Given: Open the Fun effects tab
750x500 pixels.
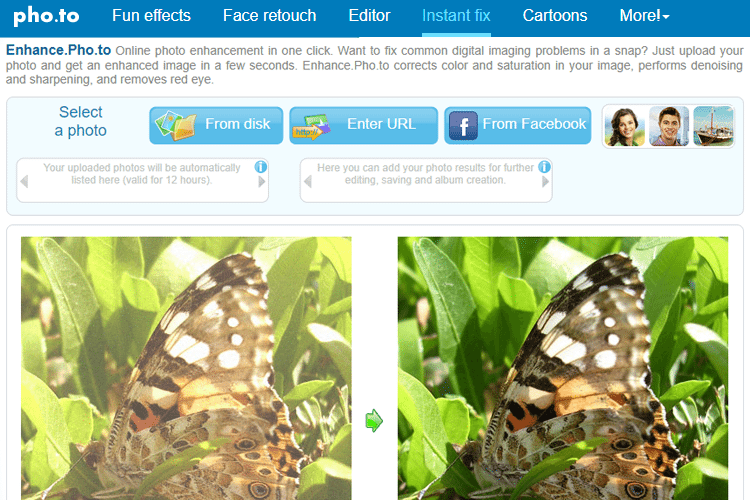Looking at the screenshot, I should 151,16.
